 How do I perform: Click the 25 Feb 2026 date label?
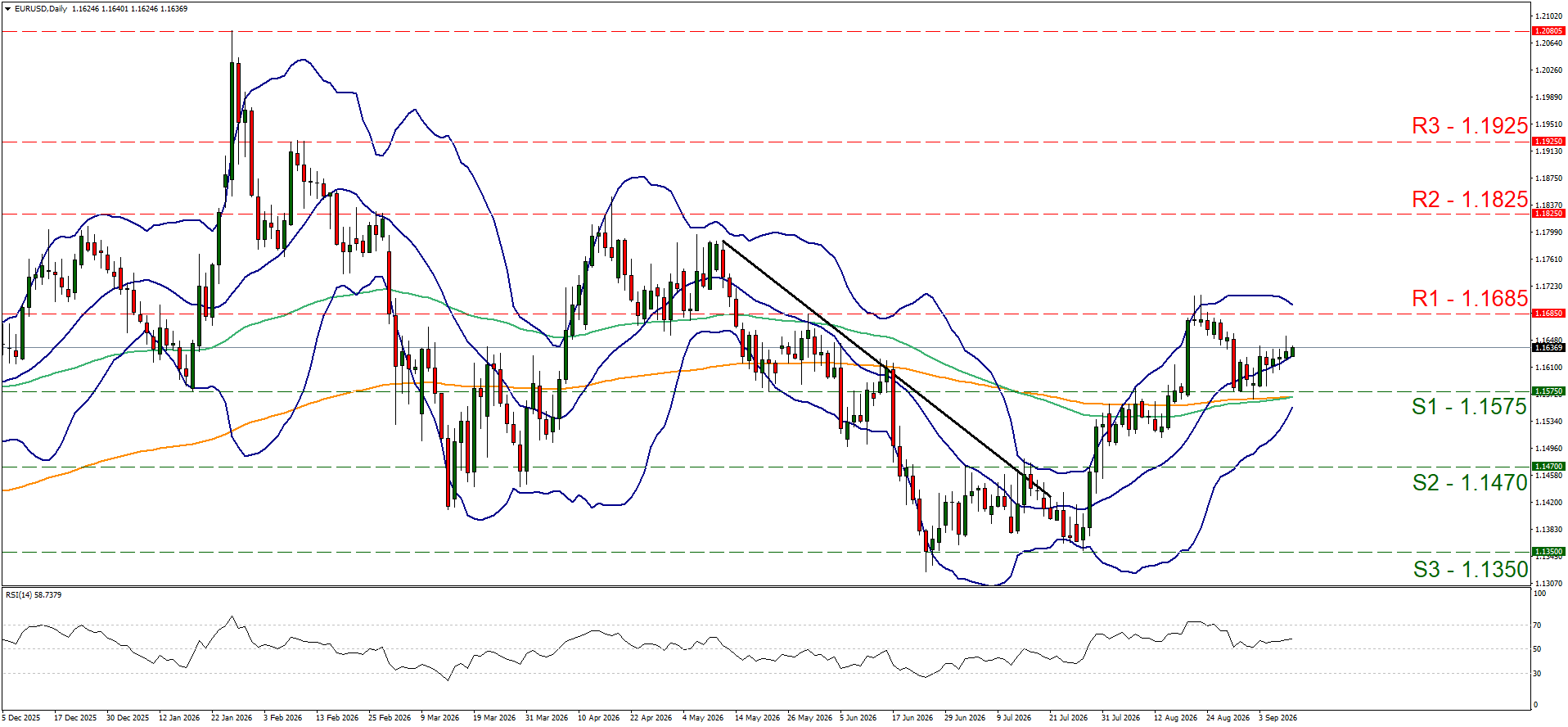[x=390, y=718]
